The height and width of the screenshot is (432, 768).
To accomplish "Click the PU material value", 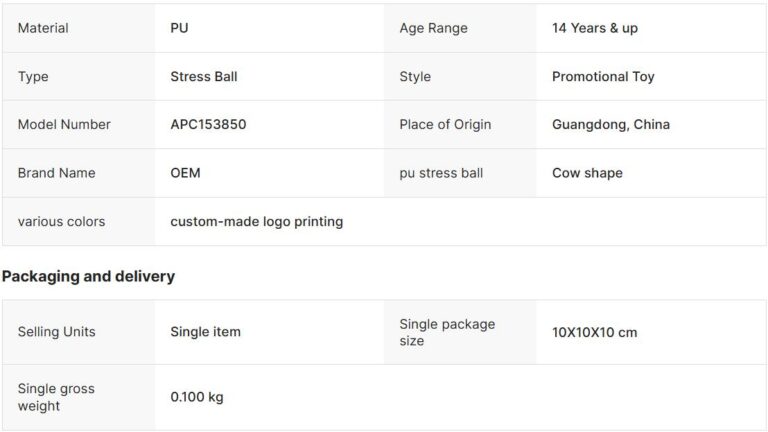I will coord(179,28).
